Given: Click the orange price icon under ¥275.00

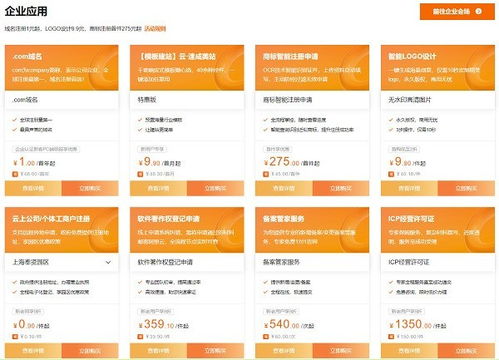Looking at the screenshot, I should [x=266, y=174].
